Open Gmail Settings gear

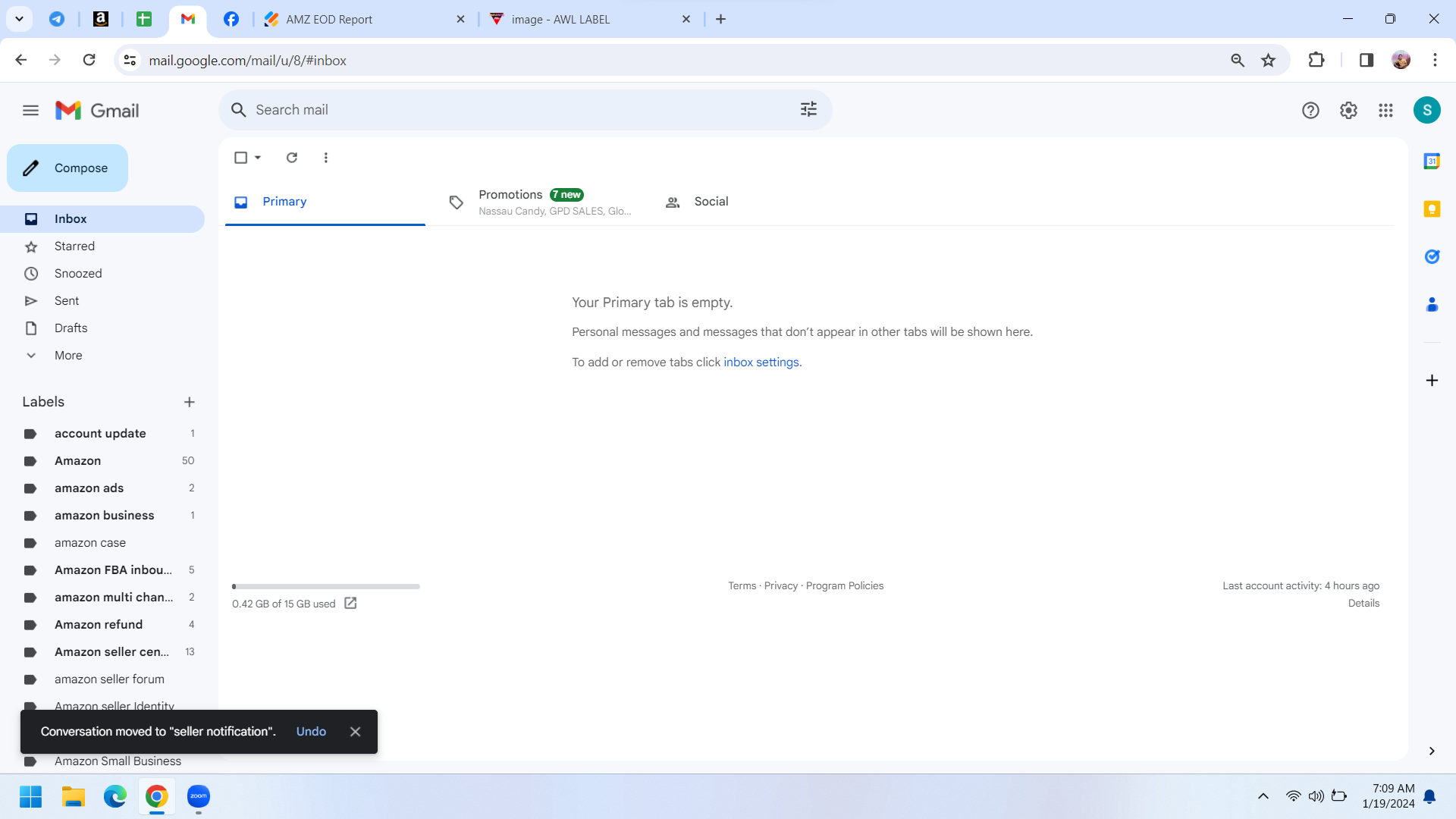coord(1348,111)
